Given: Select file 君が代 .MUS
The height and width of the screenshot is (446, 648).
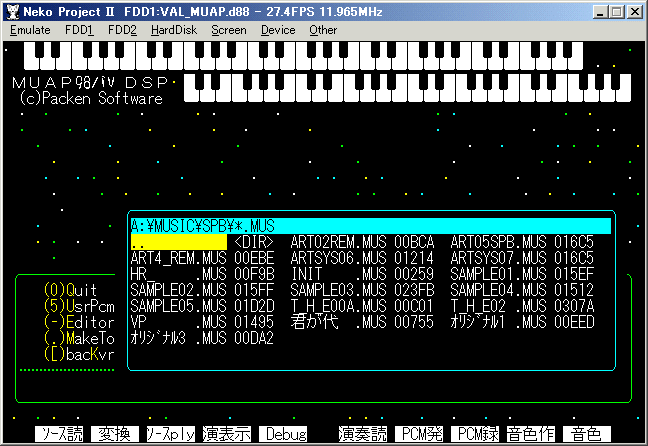Looking at the screenshot, I should click(x=338, y=322).
